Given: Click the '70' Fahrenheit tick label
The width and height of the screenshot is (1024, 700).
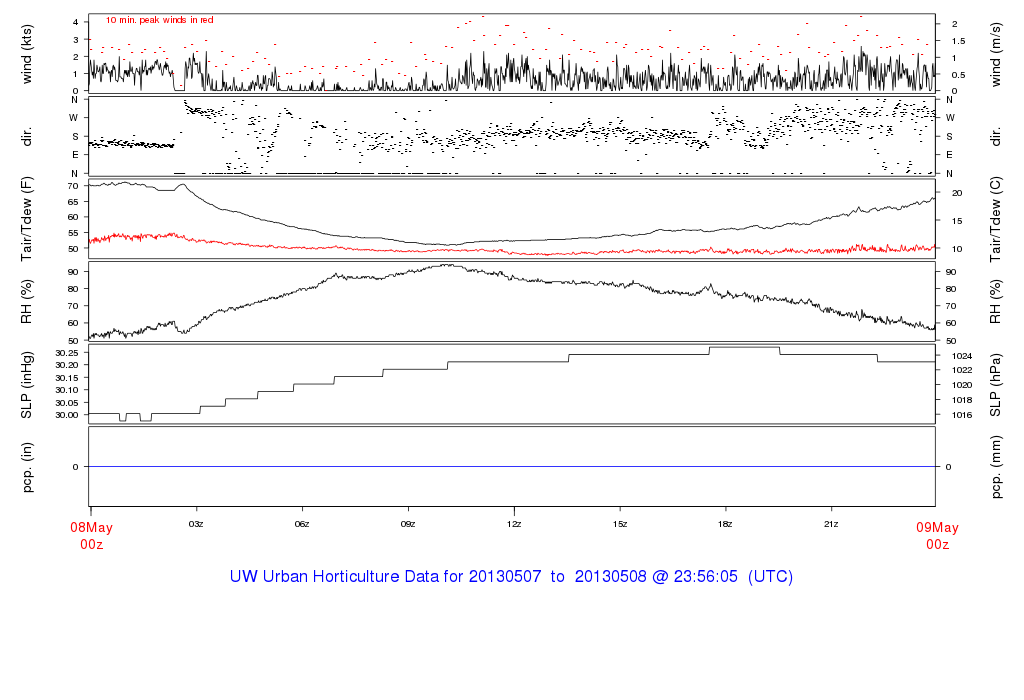Looking at the screenshot, I should click(x=74, y=186).
